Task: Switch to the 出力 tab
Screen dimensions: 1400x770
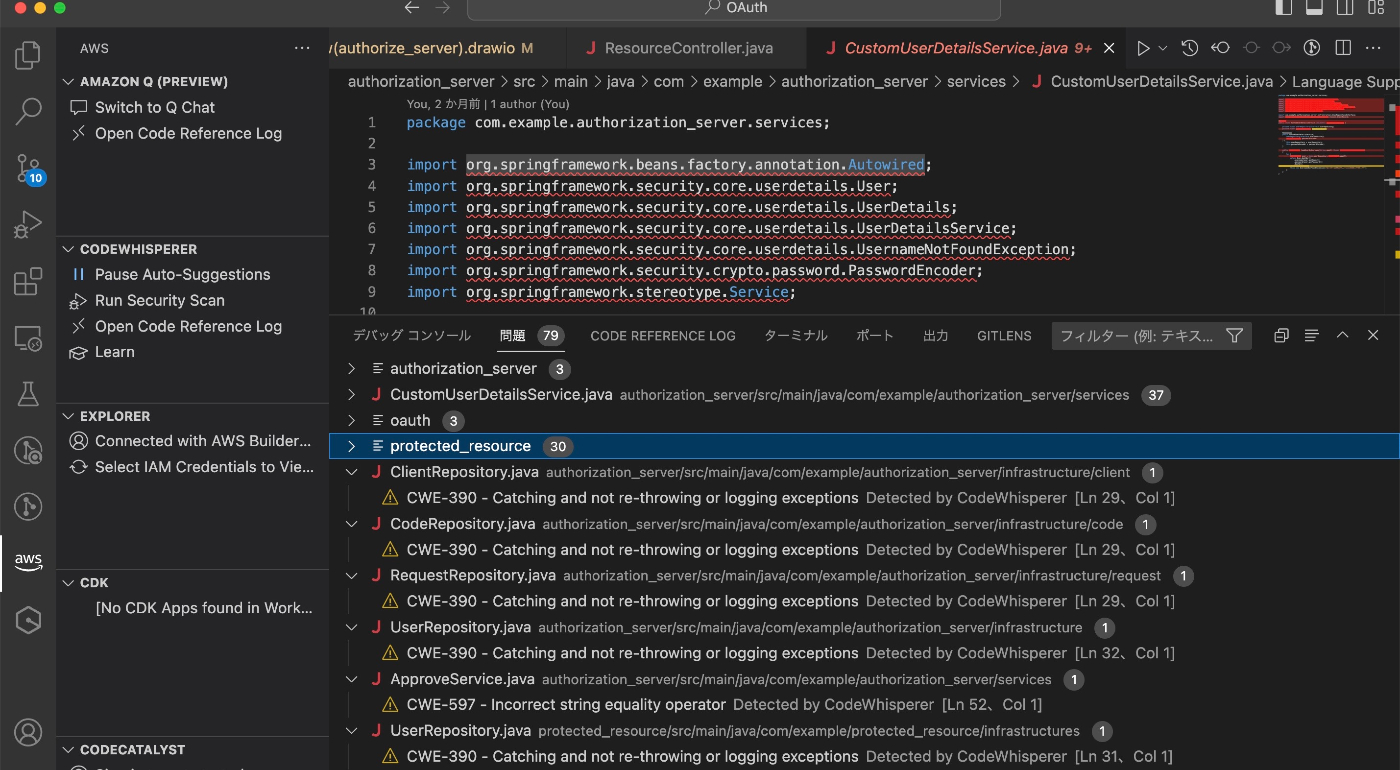Action: [936, 336]
